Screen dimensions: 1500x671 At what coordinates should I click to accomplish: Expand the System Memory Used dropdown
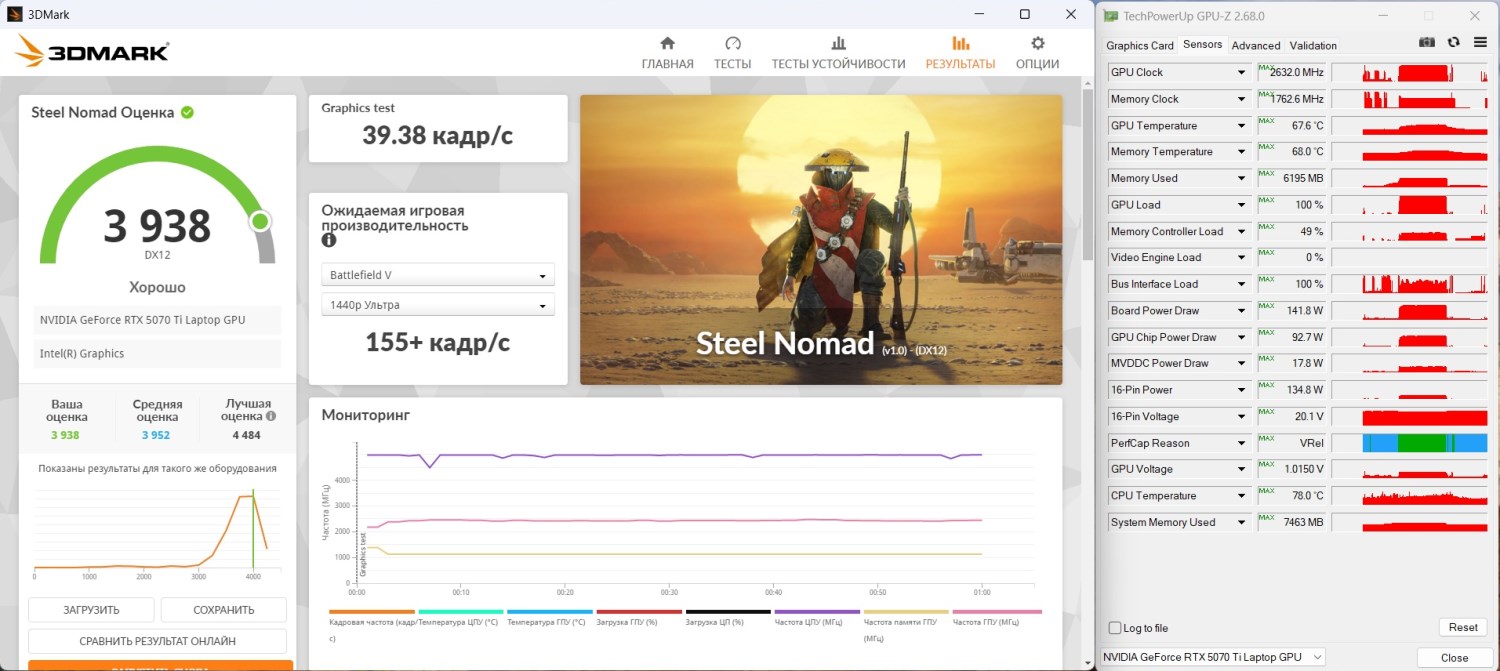[x=1241, y=522]
